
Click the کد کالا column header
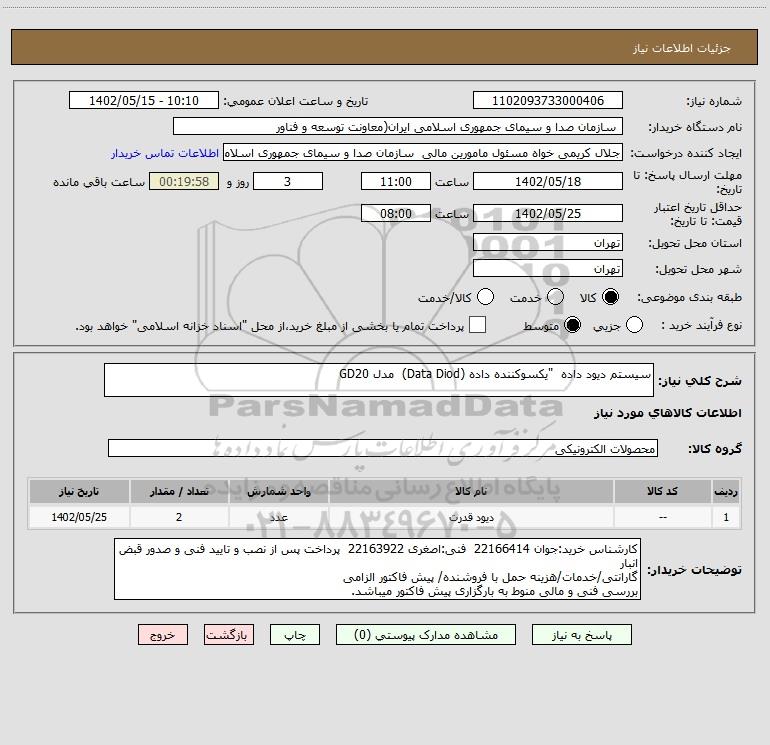click(x=662, y=491)
